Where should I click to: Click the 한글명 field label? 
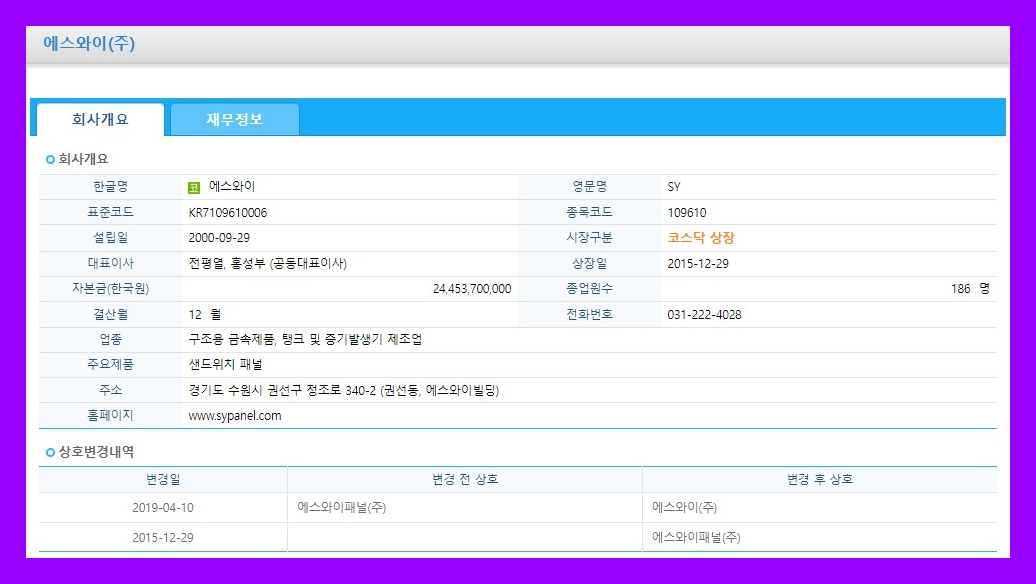(x=110, y=187)
